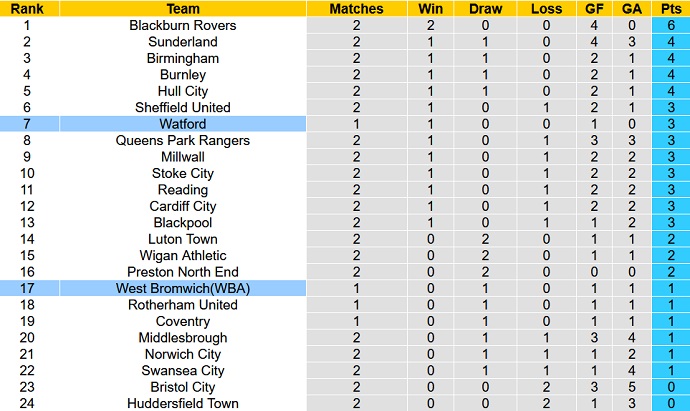Click on Sunderland in the table
690x411 pixels.
(x=183, y=42)
